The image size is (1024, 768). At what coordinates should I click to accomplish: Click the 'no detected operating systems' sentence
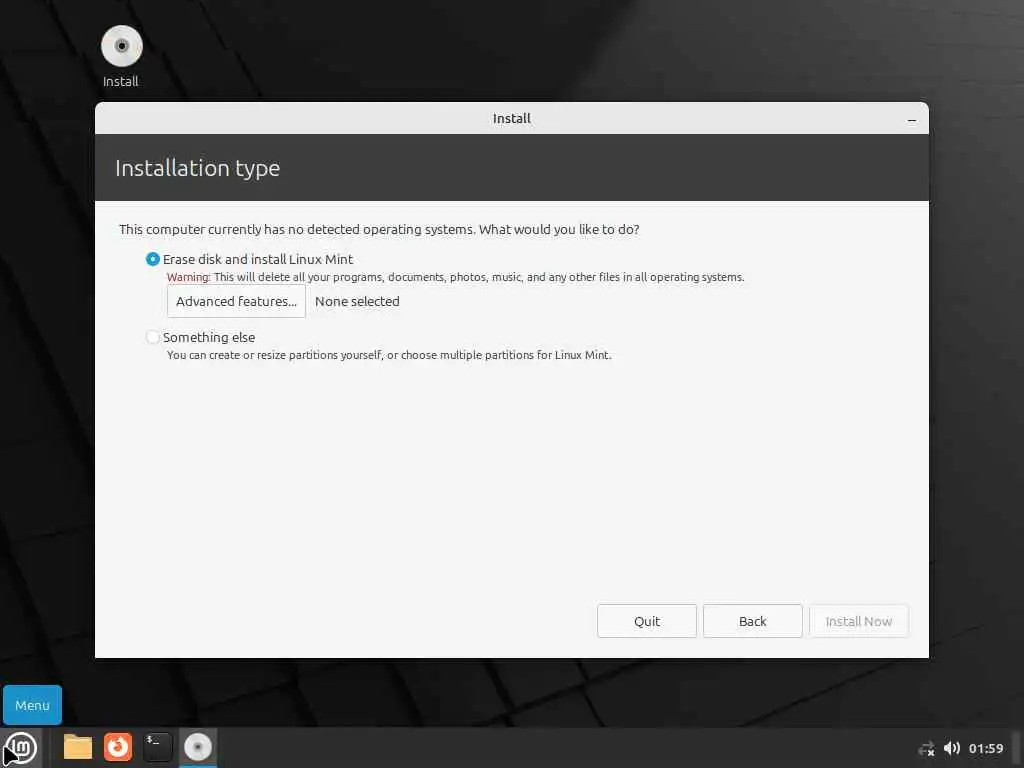coord(379,229)
